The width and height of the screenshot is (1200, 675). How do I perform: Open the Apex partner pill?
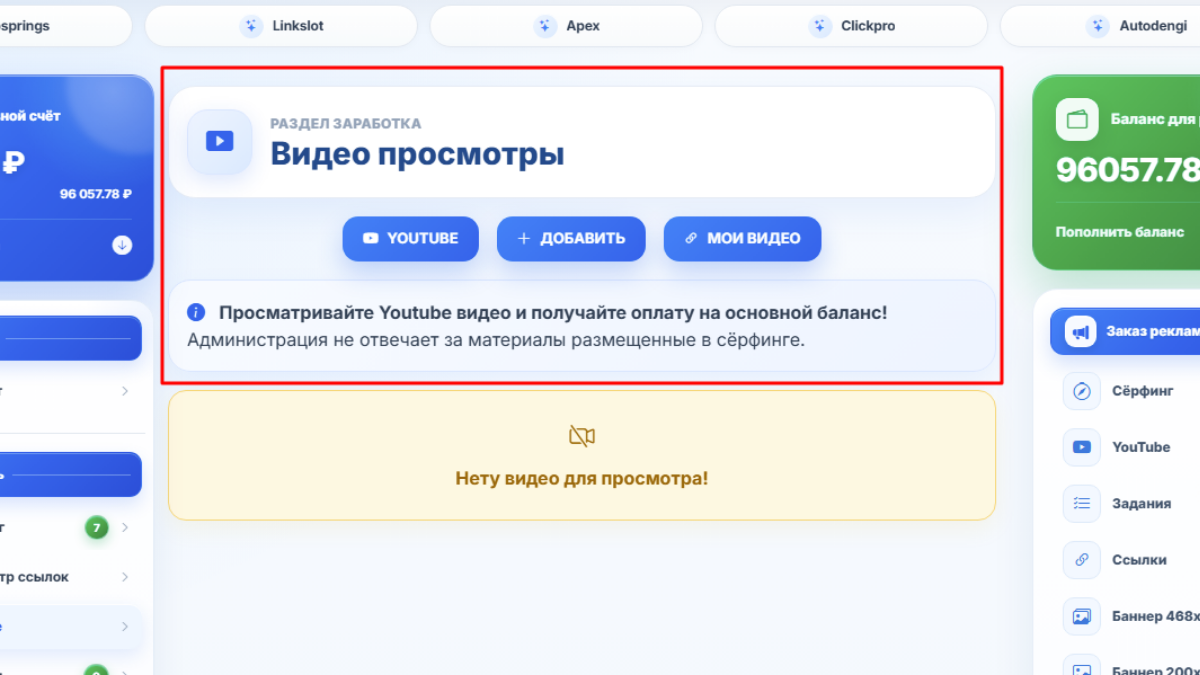point(566,26)
